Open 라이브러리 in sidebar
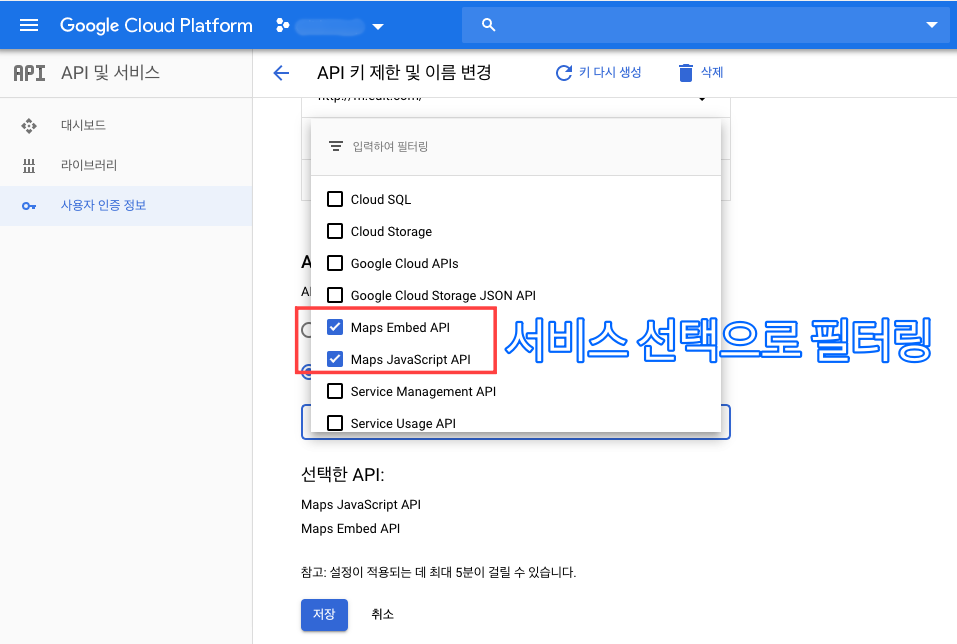 (x=88, y=165)
